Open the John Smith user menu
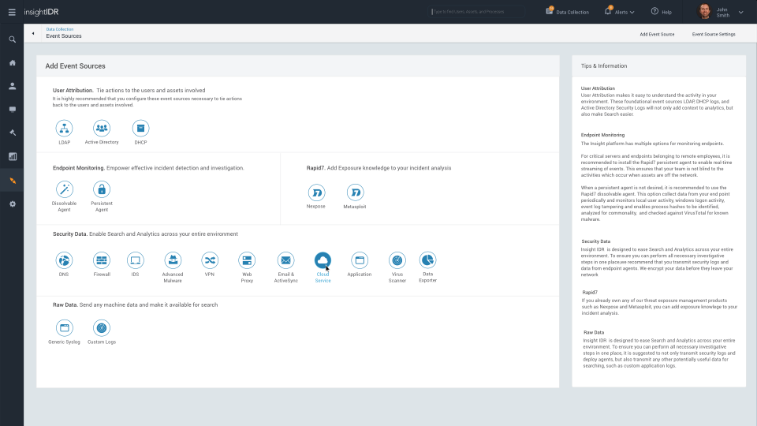 (724, 12)
